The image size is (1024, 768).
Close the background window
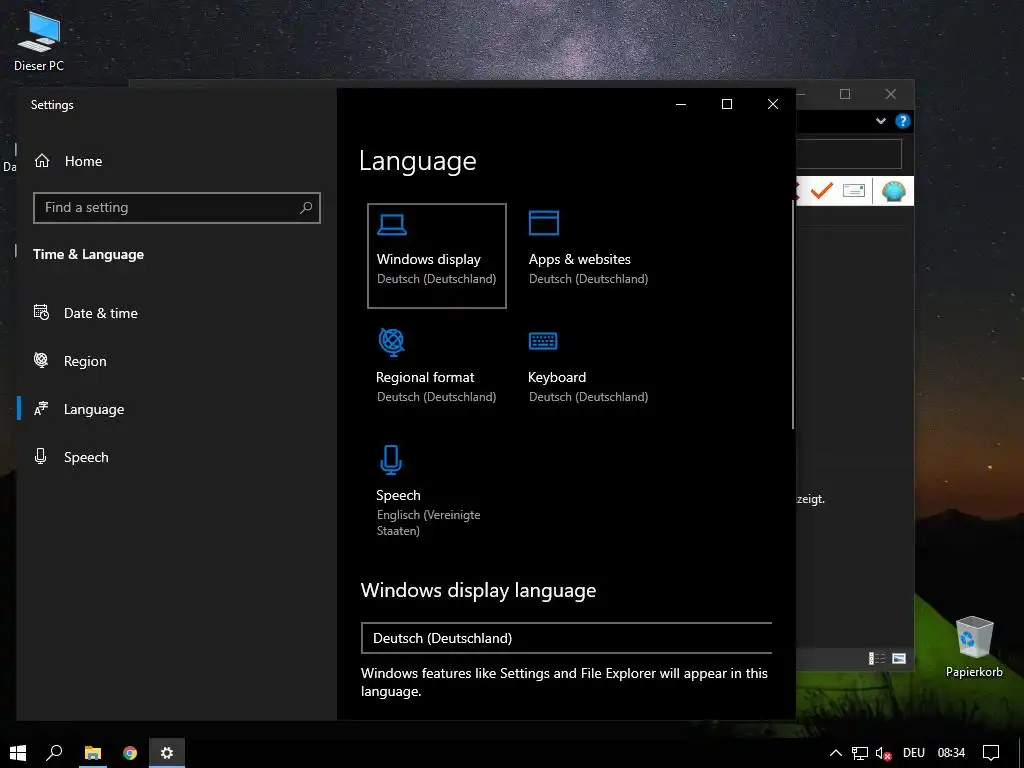pos(891,94)
